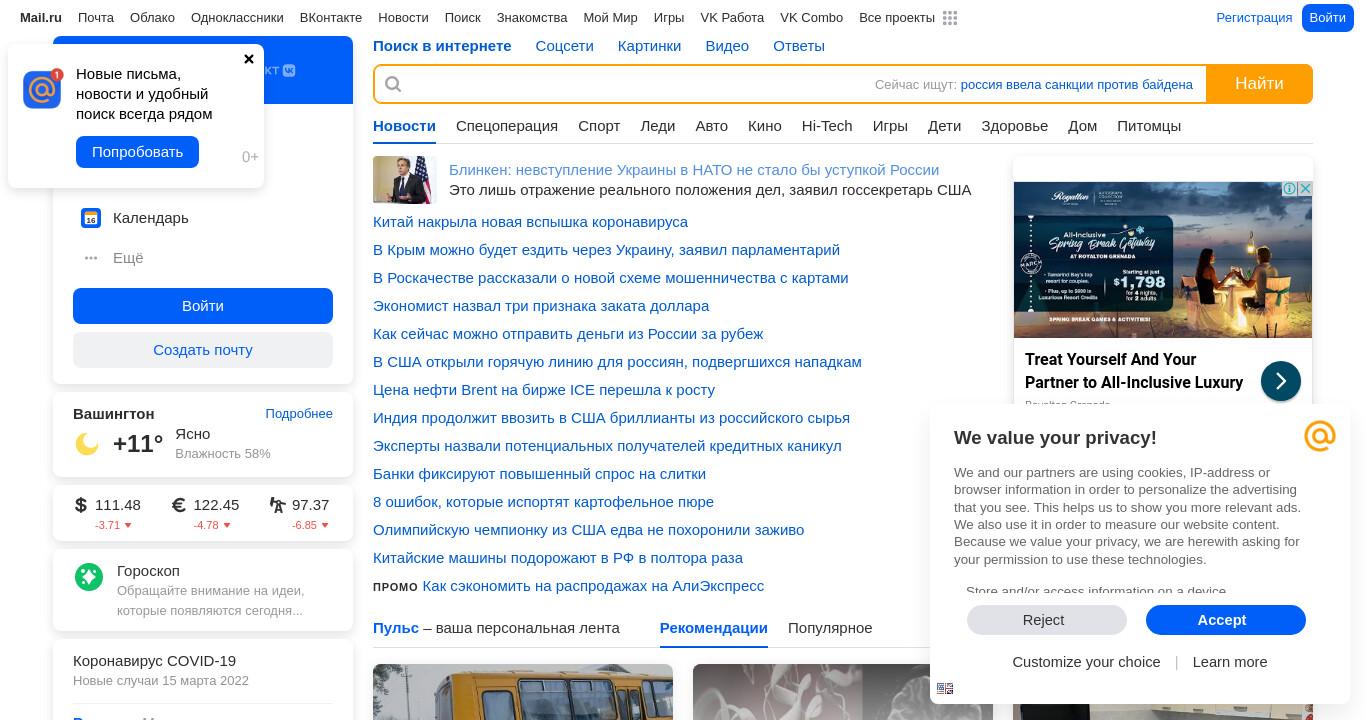Open 'Регистрация' link
Image resolution: width=1366 pixels, height=720 pixels.
(1254, 18)
